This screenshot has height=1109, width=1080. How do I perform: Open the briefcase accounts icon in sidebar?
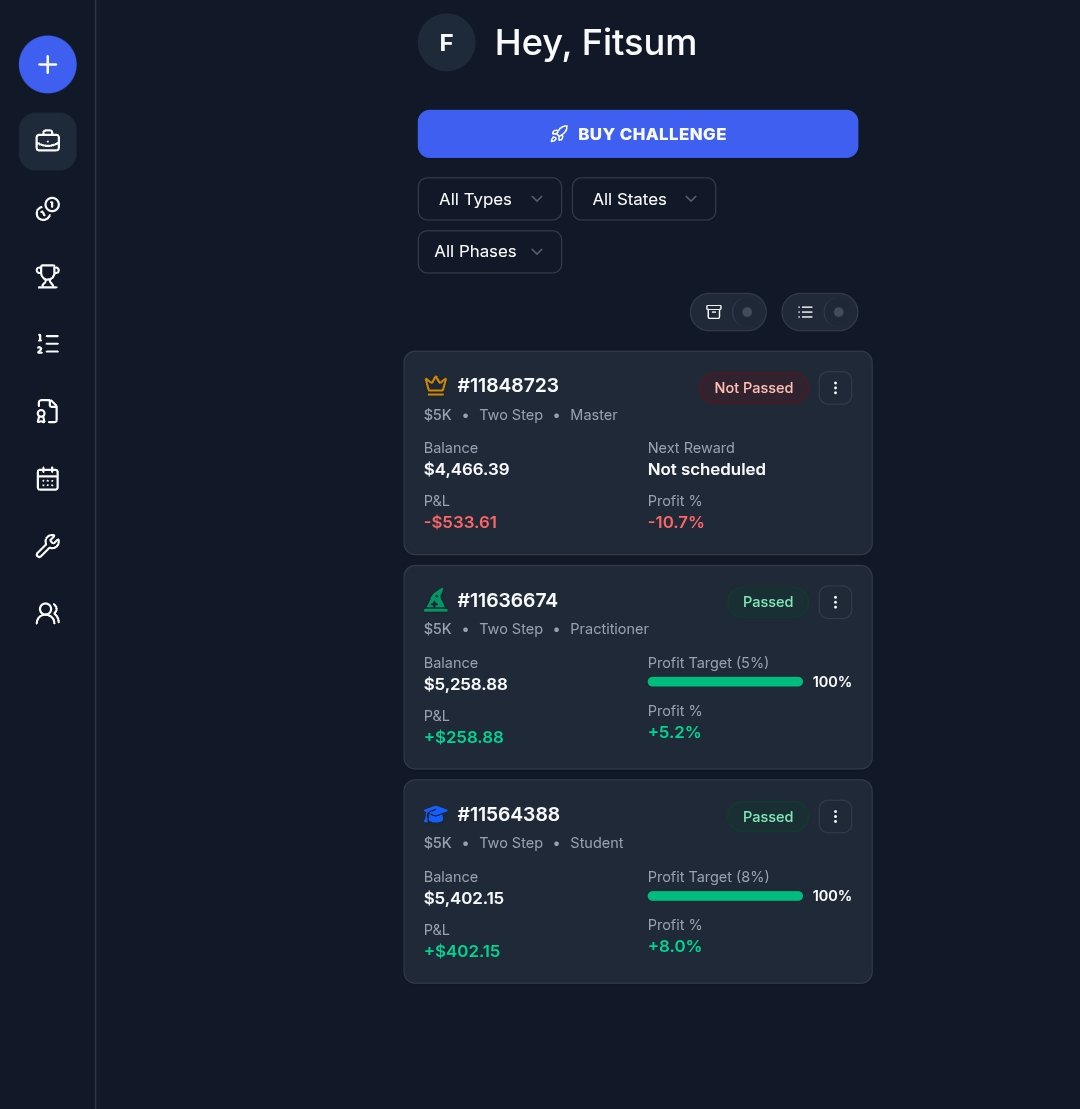[x=47, y=141]
